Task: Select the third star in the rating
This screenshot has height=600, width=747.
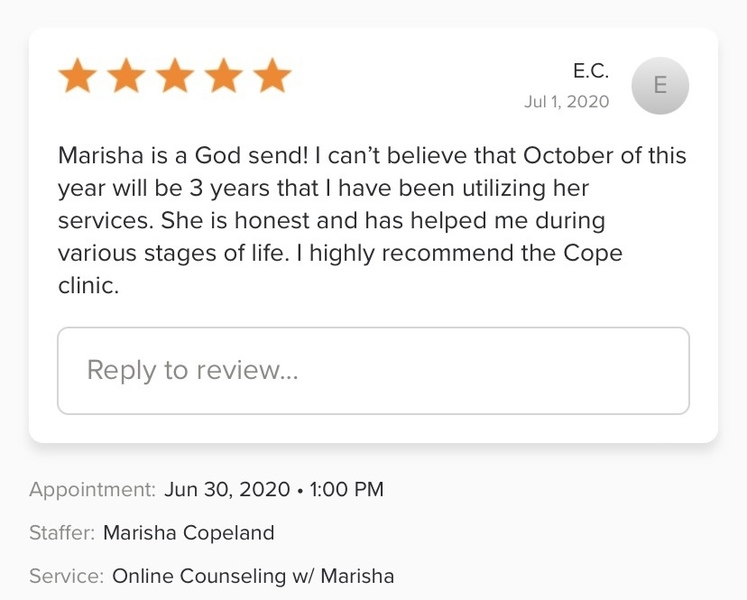Action: click(x=175, y=76)
